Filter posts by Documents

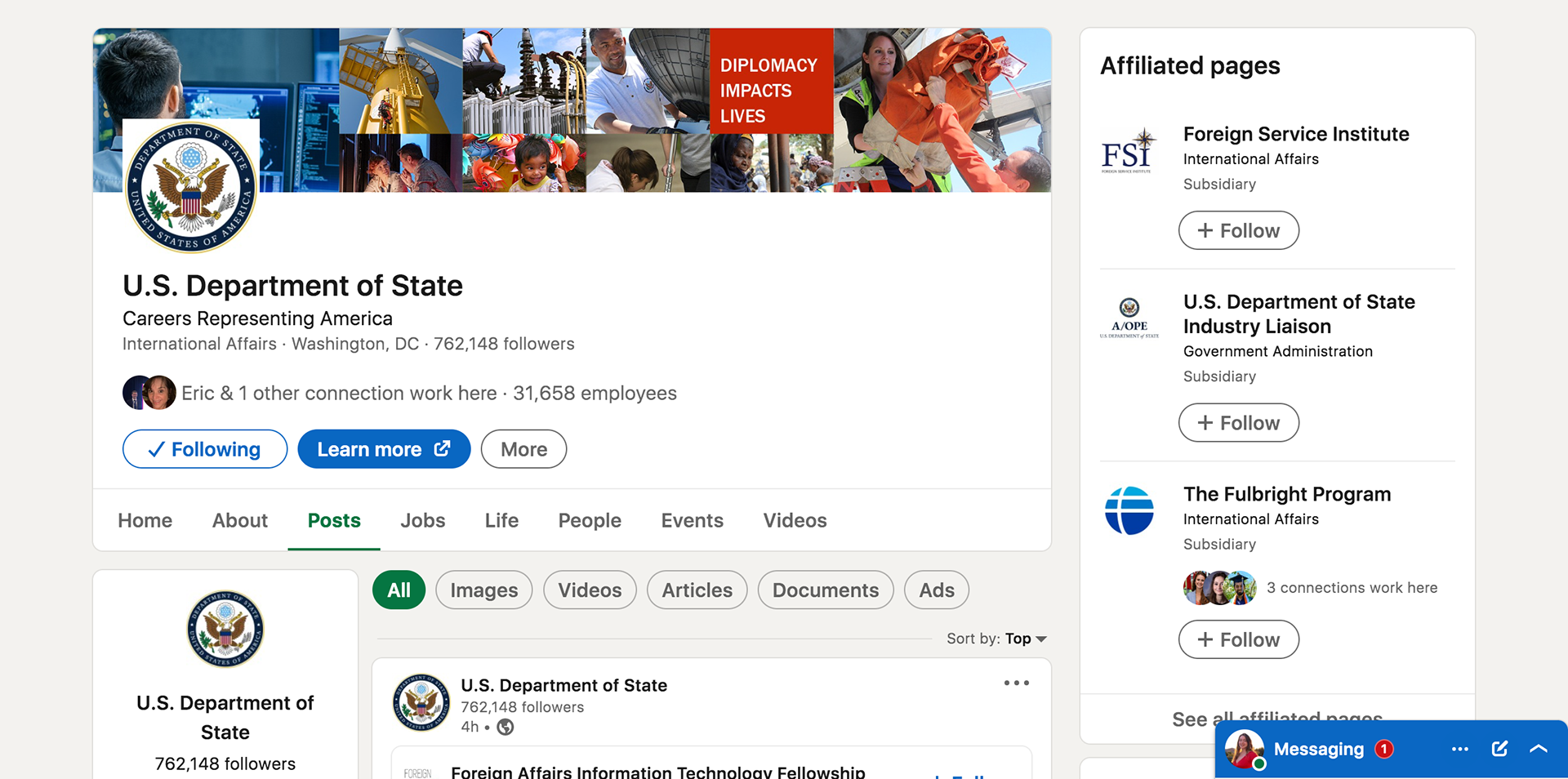pos(826,590)
